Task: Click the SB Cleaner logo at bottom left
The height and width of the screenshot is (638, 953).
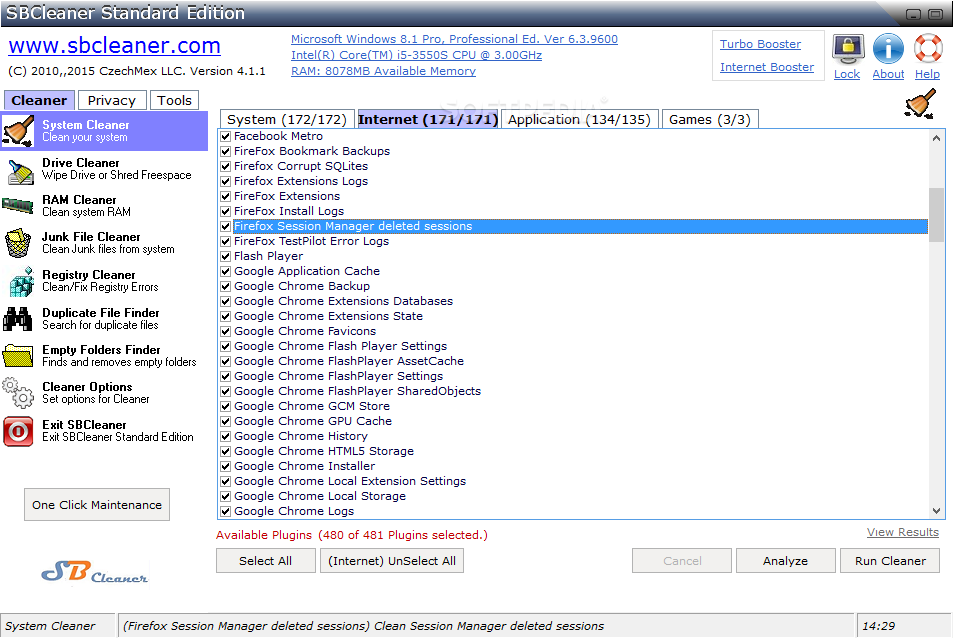Action: click(x=95, y=572)
